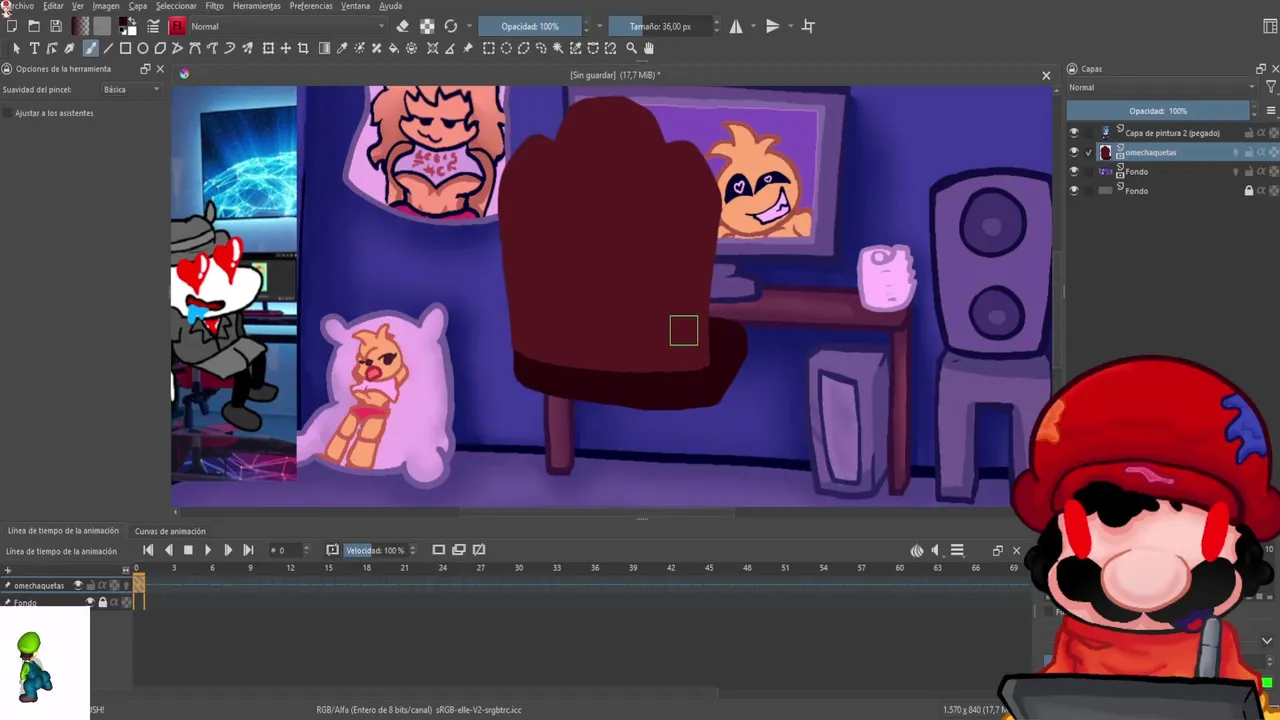Image resolution: width=1280 pixels, height=720 pixels.
Task: Select the Text tool
Action: click(34, 48)
